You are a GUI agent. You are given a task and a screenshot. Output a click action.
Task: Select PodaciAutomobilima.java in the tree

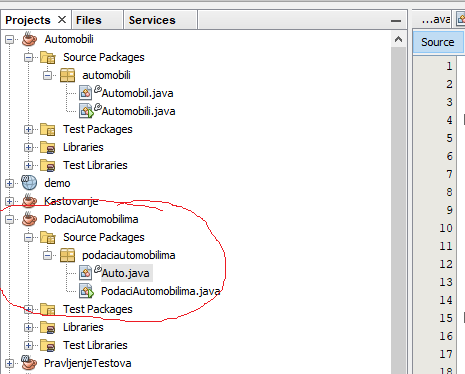click(161, 291)
